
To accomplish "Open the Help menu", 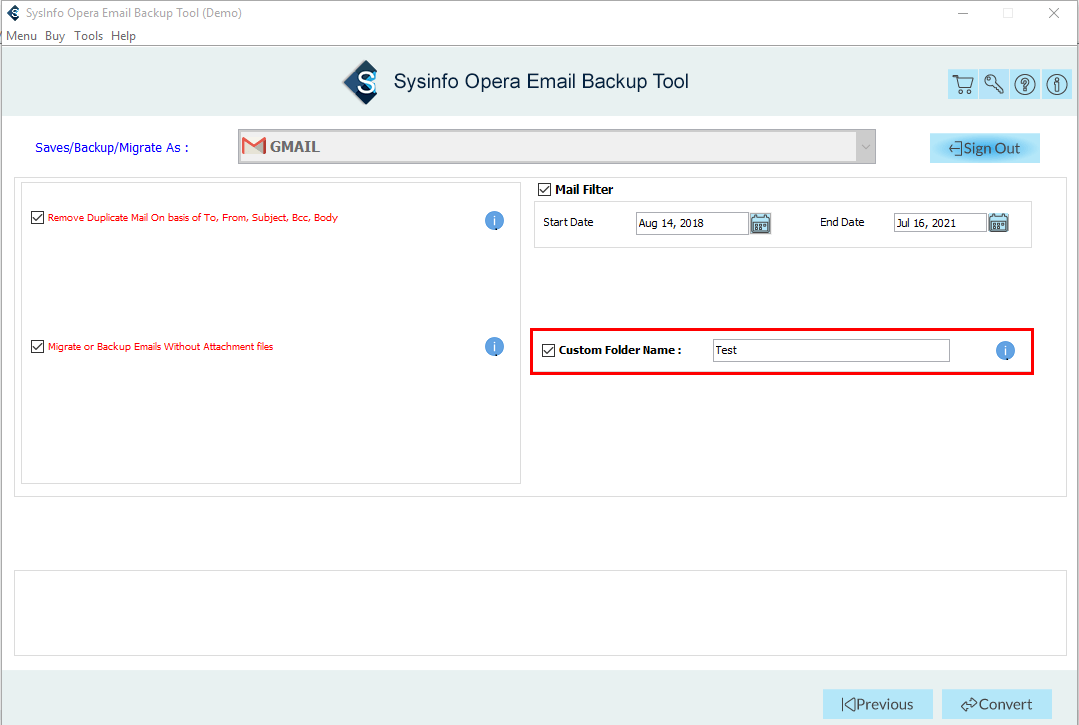I will click(x=123, y=36).
